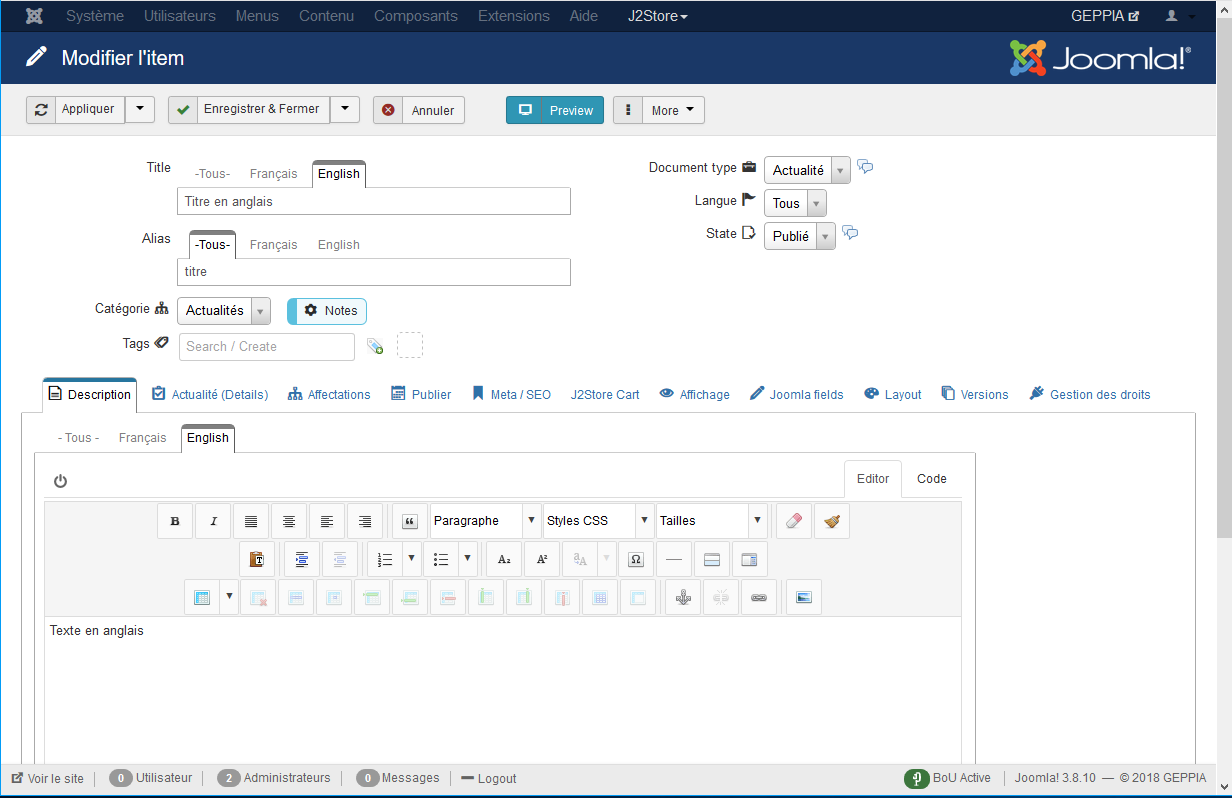Click the insert table icon
This screenshot has width=1232, height=798.
202,598
